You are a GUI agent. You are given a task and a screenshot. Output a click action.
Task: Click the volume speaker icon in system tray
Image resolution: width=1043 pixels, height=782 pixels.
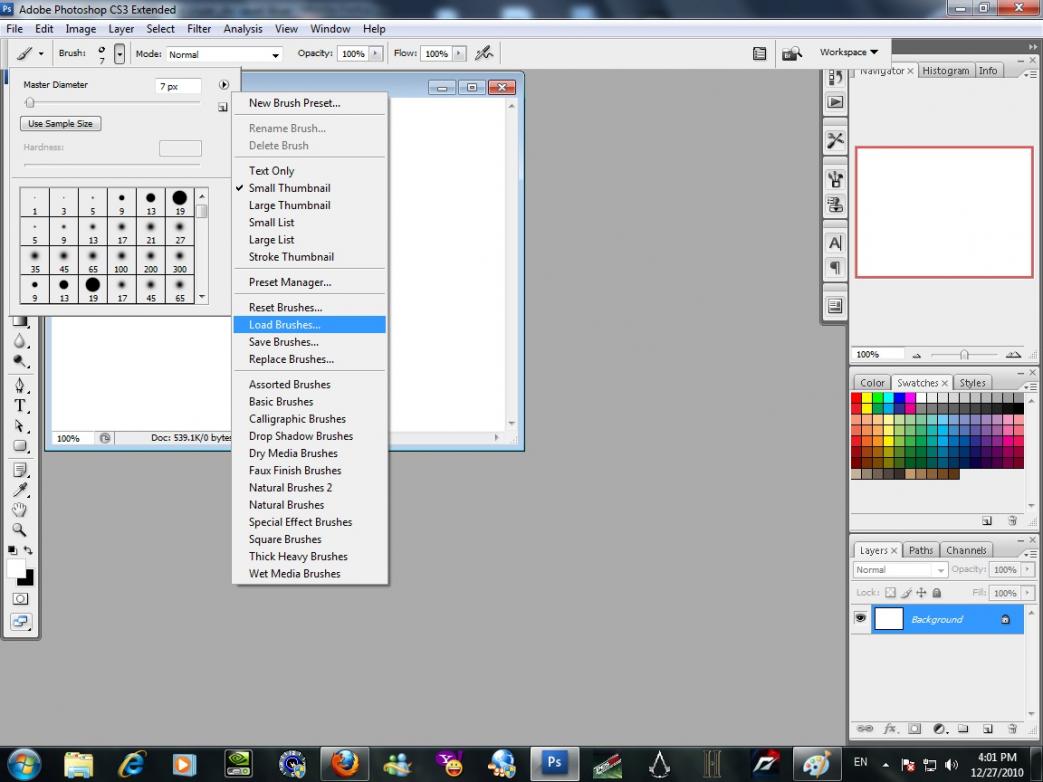(951, 765)
